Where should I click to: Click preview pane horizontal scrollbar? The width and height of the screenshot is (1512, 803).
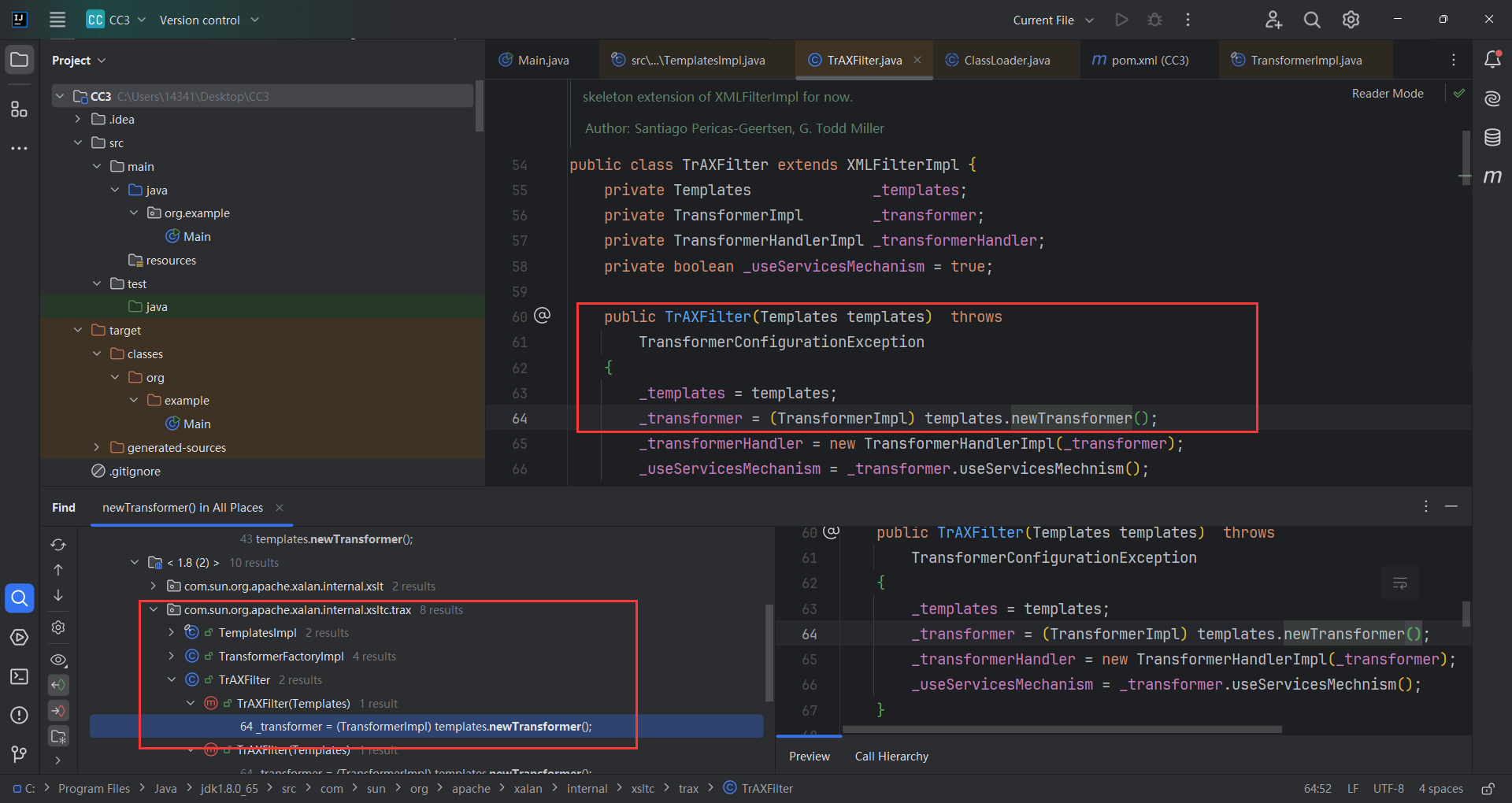[1062, 729]
